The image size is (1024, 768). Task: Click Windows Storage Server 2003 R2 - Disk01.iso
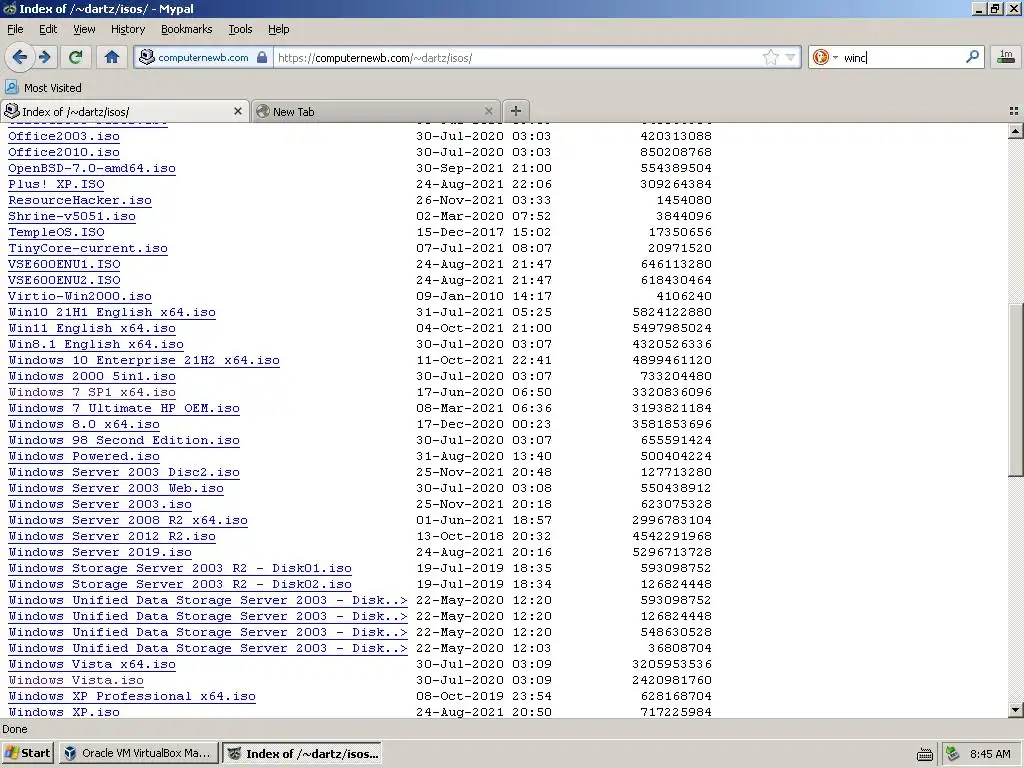[x=180, y=568]
